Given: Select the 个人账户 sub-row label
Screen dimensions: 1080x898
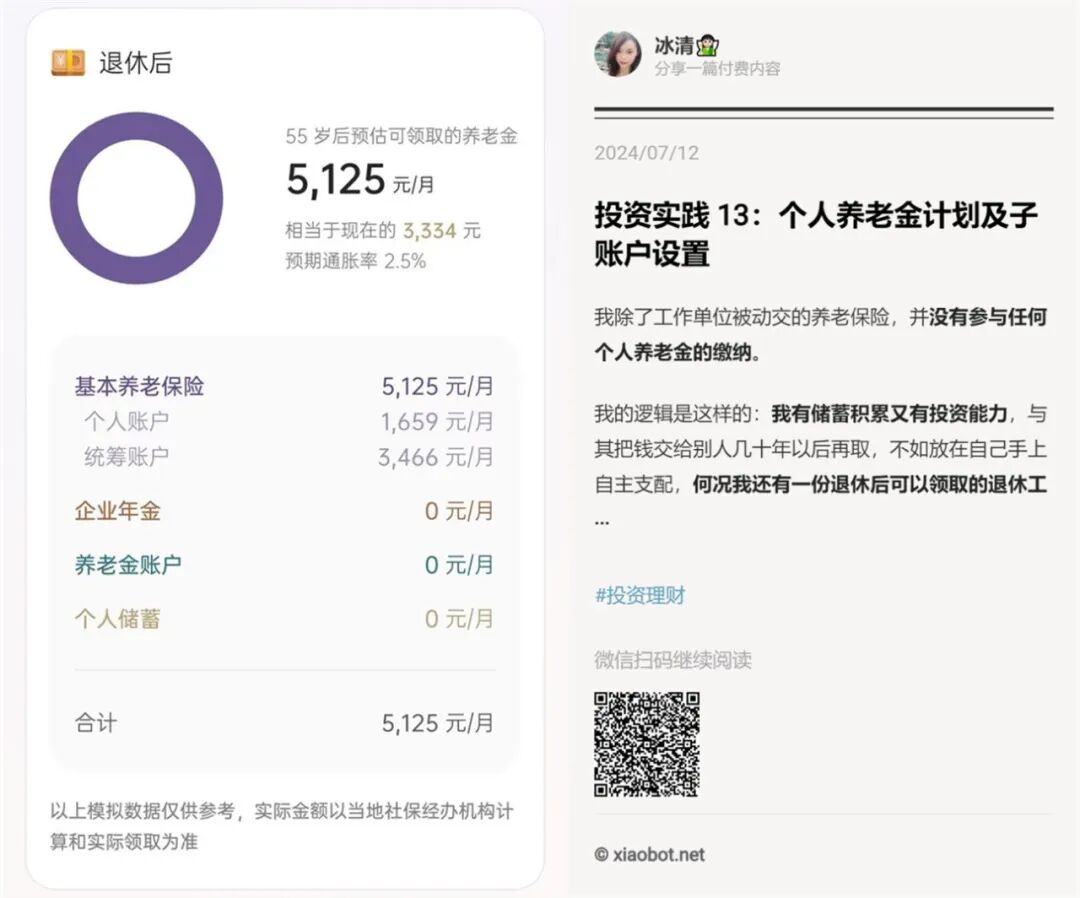Looking at the screenshot, I should [x=127, y=421].
